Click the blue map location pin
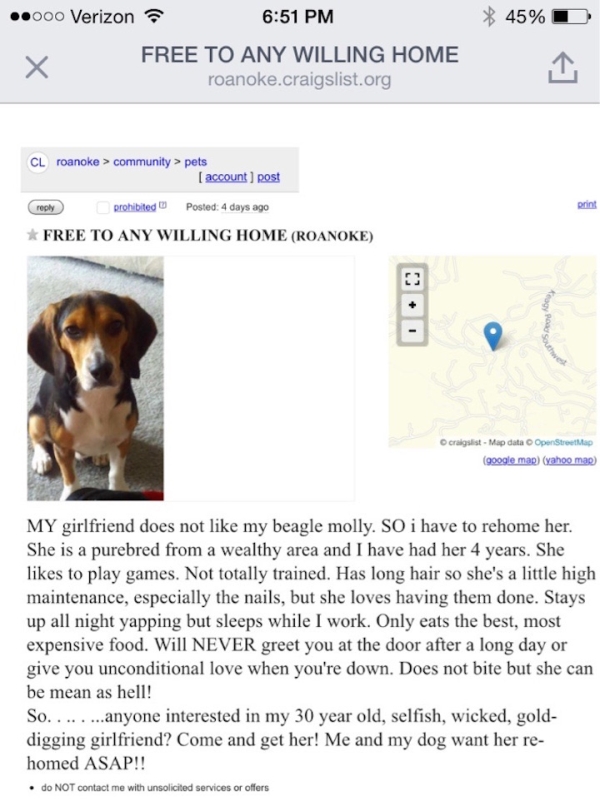 [493, 336]
